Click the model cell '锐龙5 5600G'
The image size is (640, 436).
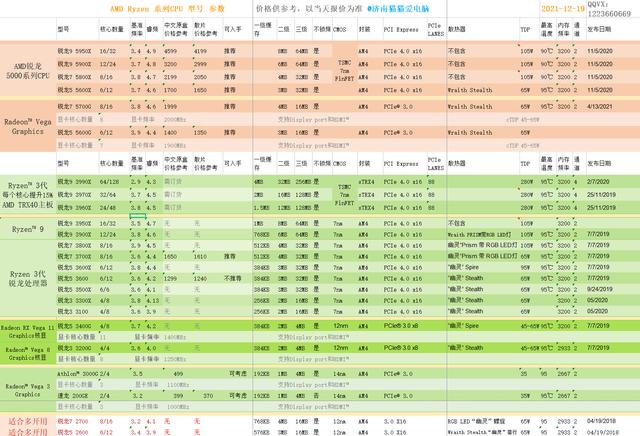coord(74,133)
